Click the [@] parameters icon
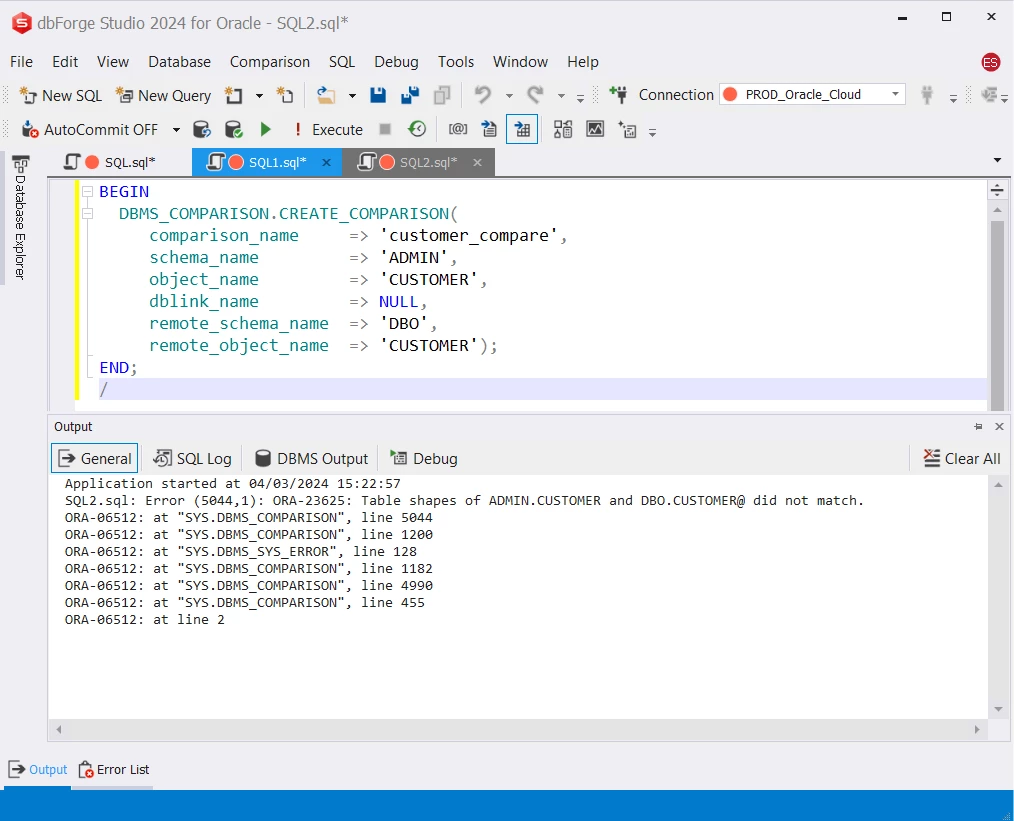Viewport: 1014px width, 821px height. 458,130
